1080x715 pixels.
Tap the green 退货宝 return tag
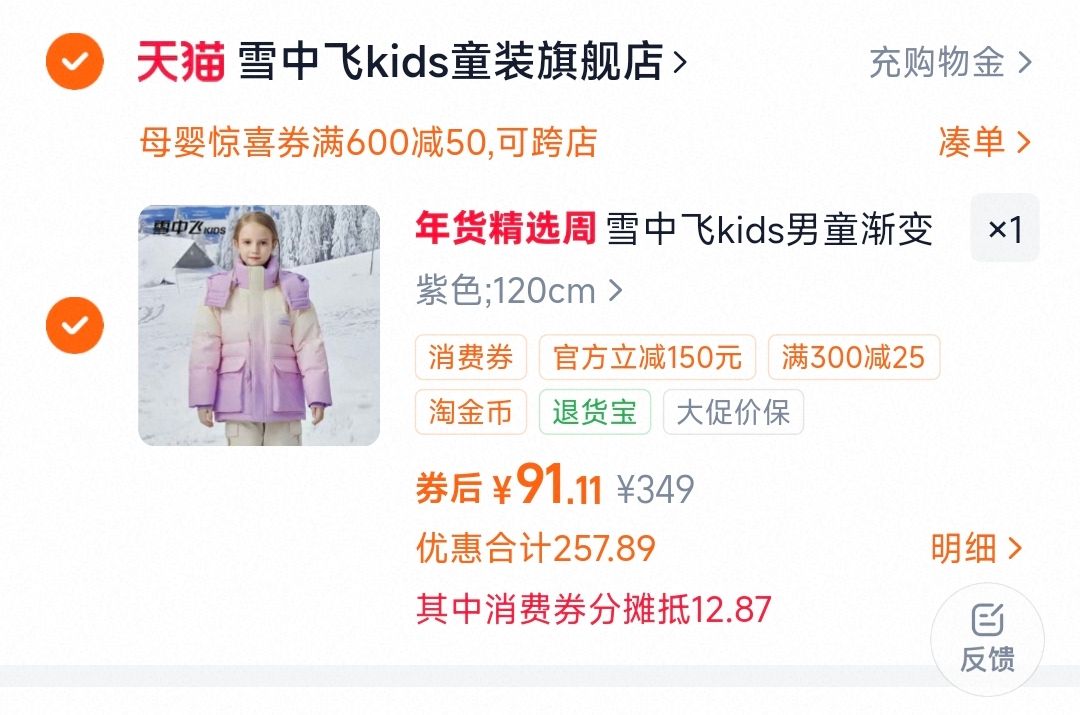[594, 412]
